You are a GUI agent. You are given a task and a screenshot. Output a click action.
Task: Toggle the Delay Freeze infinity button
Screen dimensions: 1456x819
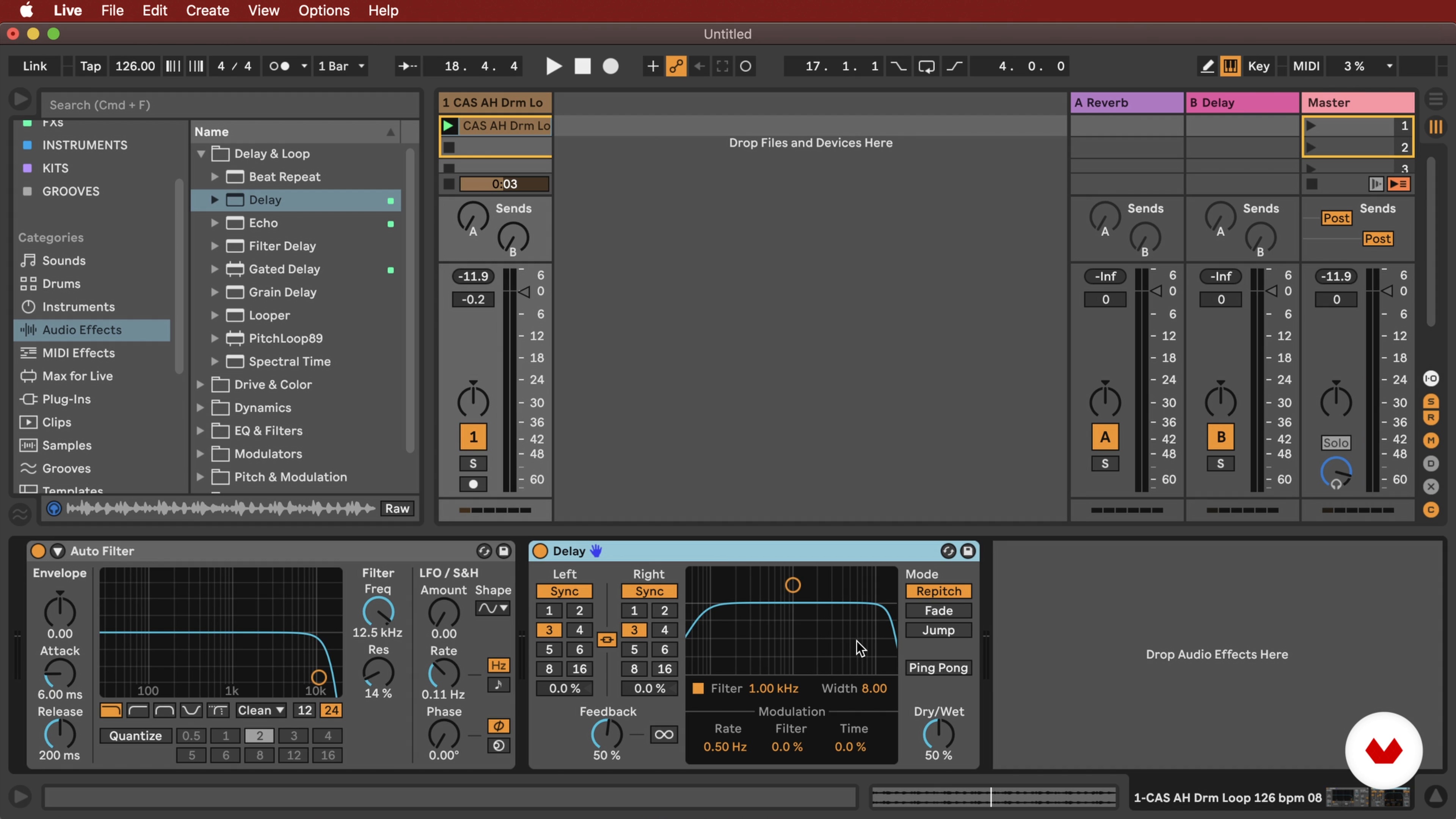[664, 734]
